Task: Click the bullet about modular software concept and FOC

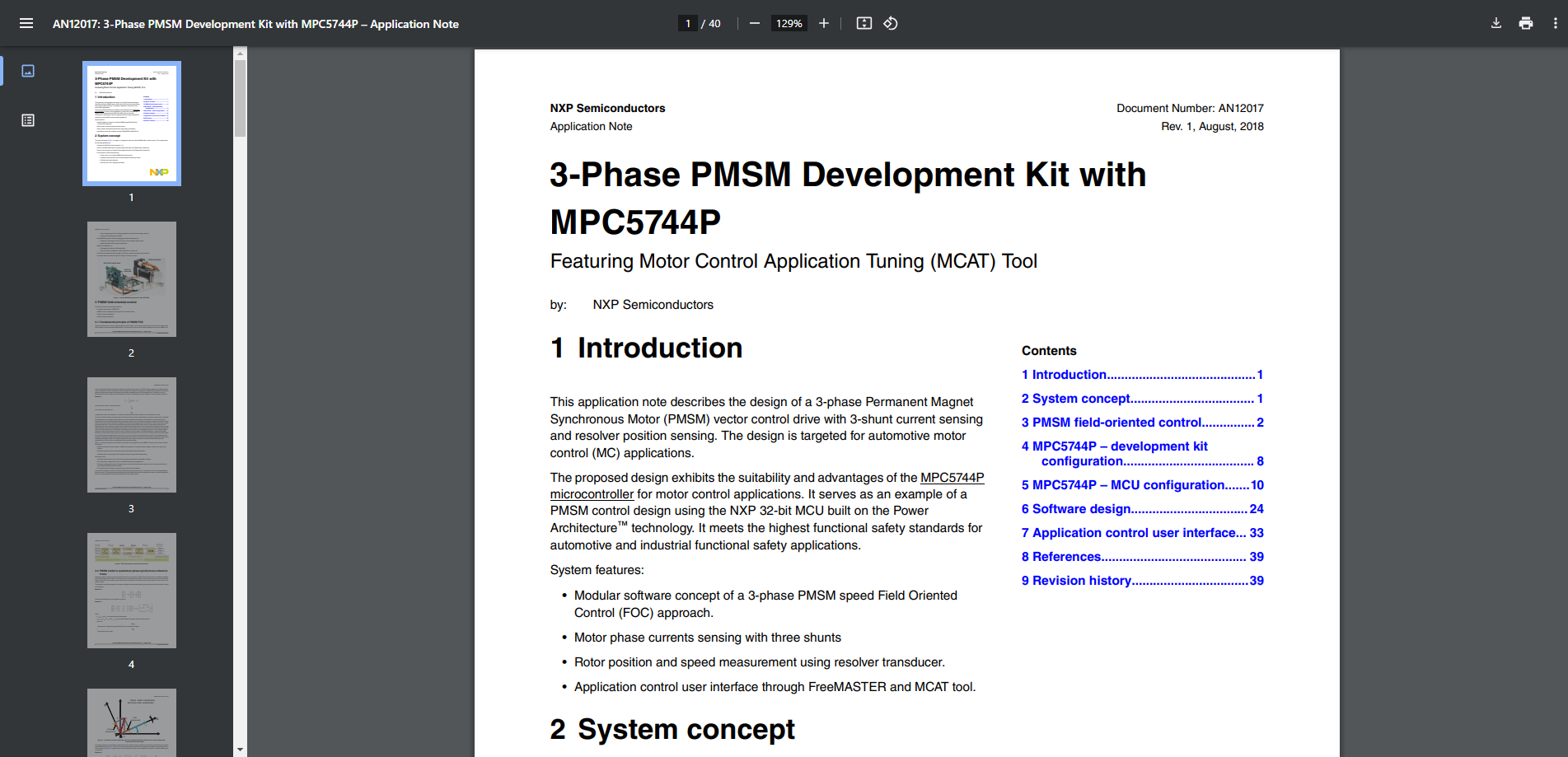Action: 765,604
